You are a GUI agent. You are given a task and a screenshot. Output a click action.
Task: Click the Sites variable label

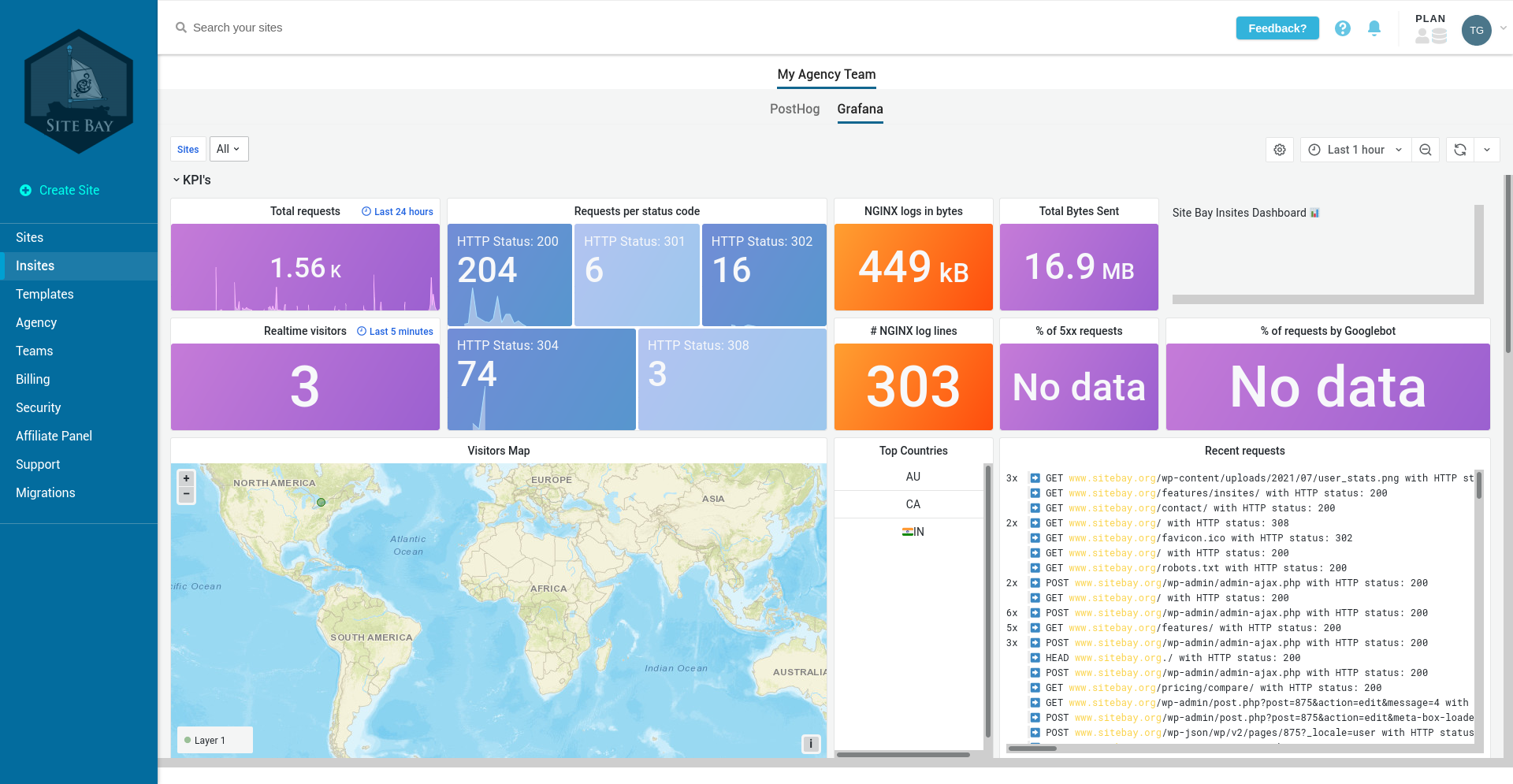[188, 150]
